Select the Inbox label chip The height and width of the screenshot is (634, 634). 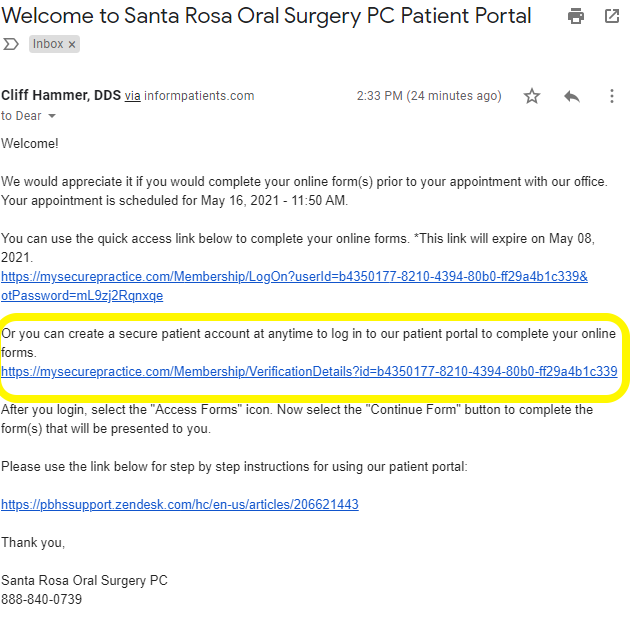click(54, 44)
